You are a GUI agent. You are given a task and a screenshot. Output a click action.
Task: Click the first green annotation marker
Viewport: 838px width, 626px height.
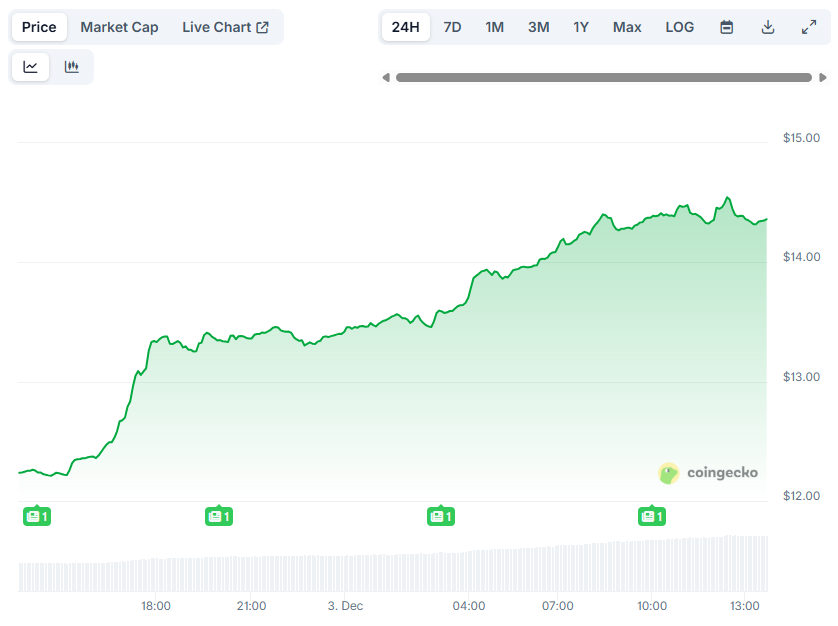click(37, 516)
